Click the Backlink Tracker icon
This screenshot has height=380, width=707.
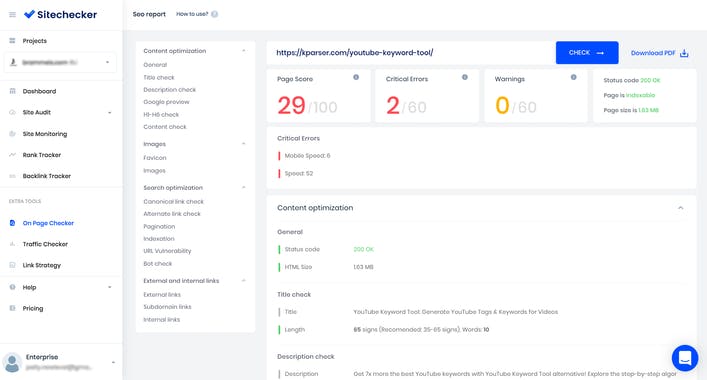(12, 176)
